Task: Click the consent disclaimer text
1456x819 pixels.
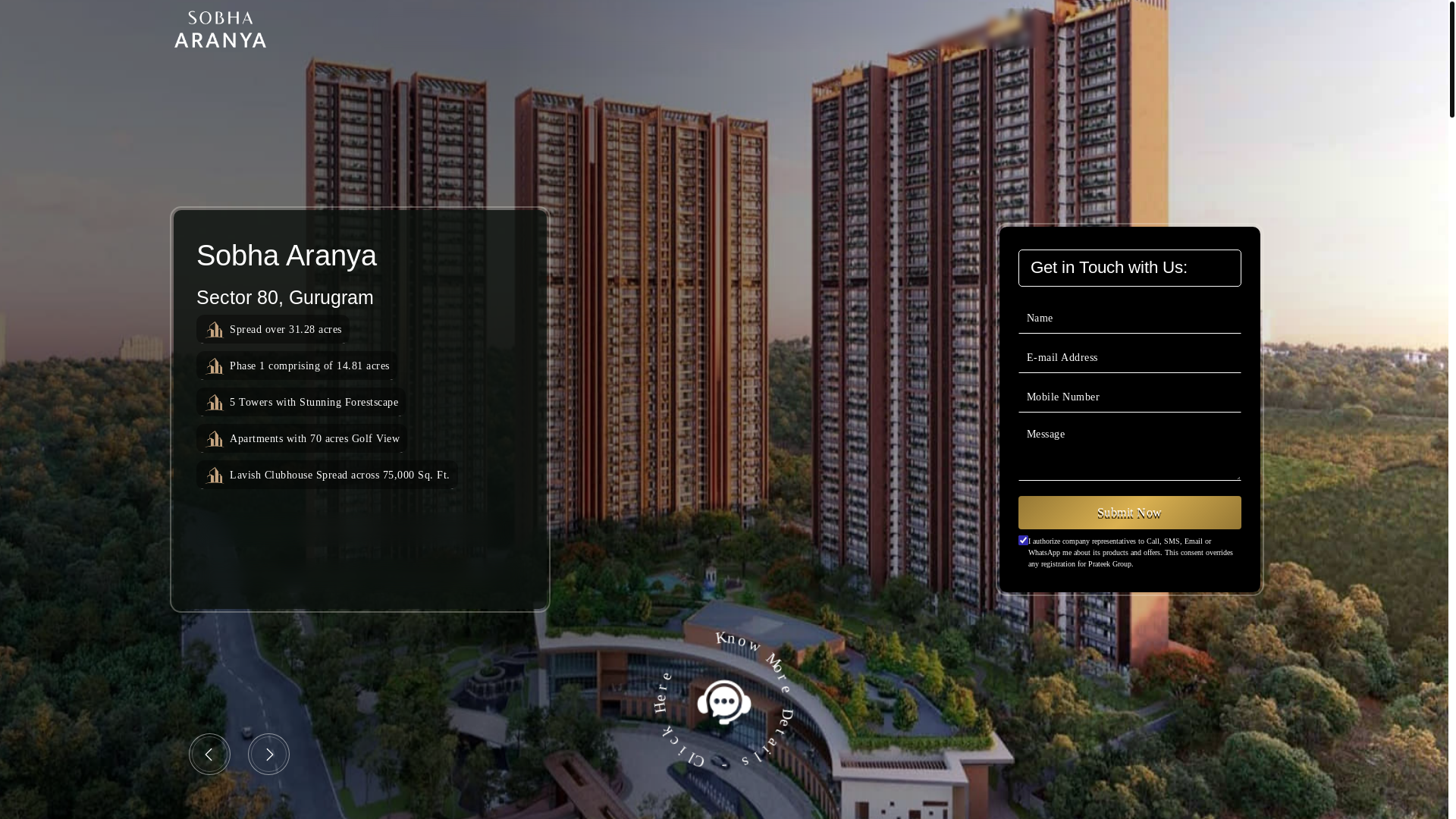Action: (1131, 553)
